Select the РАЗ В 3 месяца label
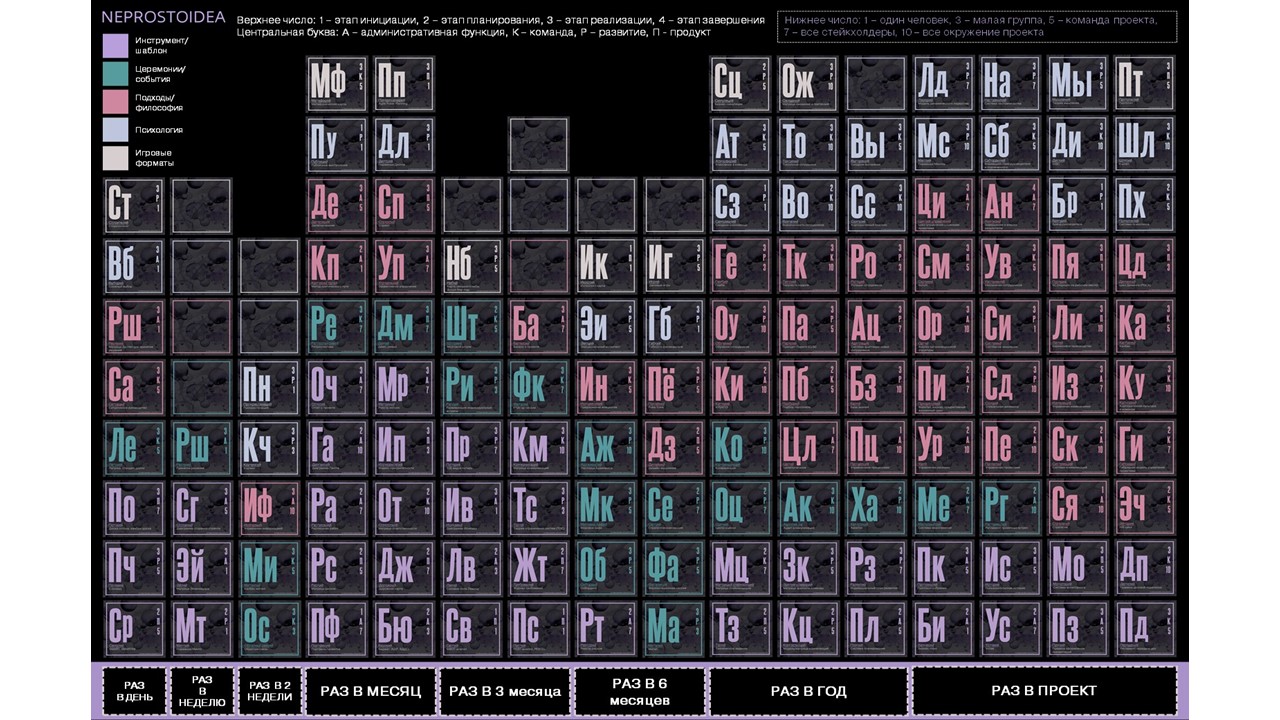 pyautogui.click(x=506, y=691)
